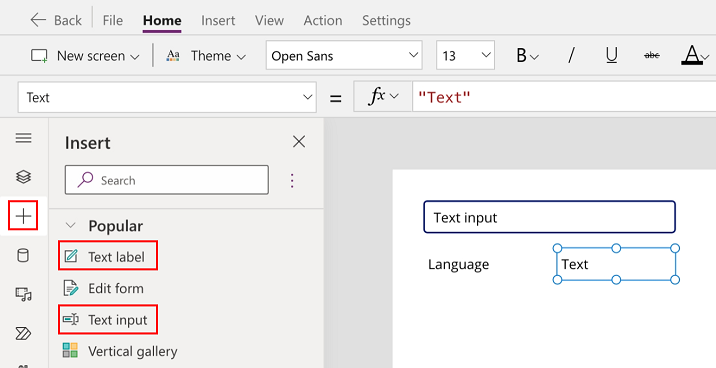Viewport: 716px width, 368px height.
Task: Click the formula bar with "Text"
Action: pos(564,97)
